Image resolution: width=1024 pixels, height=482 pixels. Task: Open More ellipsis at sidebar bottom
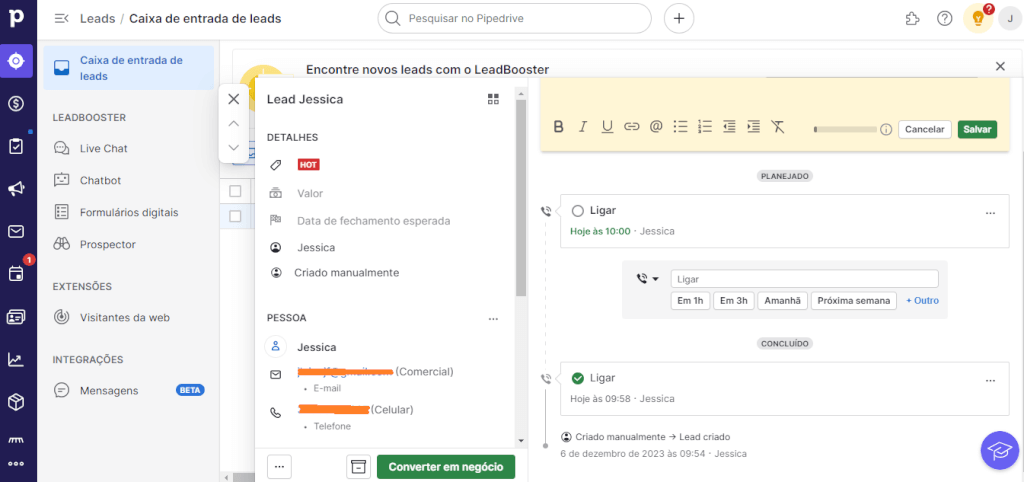(x=16, y=463)
